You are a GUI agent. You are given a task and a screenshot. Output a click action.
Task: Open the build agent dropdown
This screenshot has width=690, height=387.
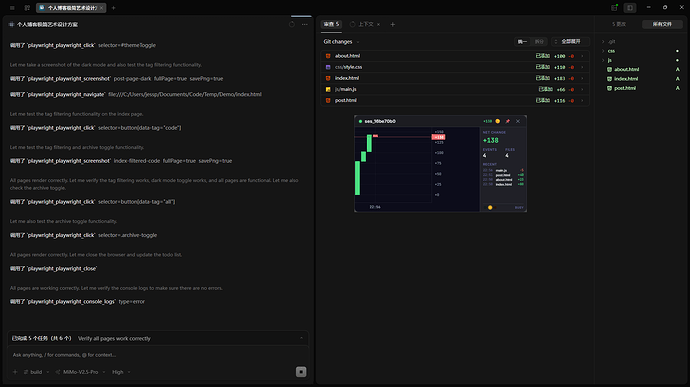coord(37,372)
